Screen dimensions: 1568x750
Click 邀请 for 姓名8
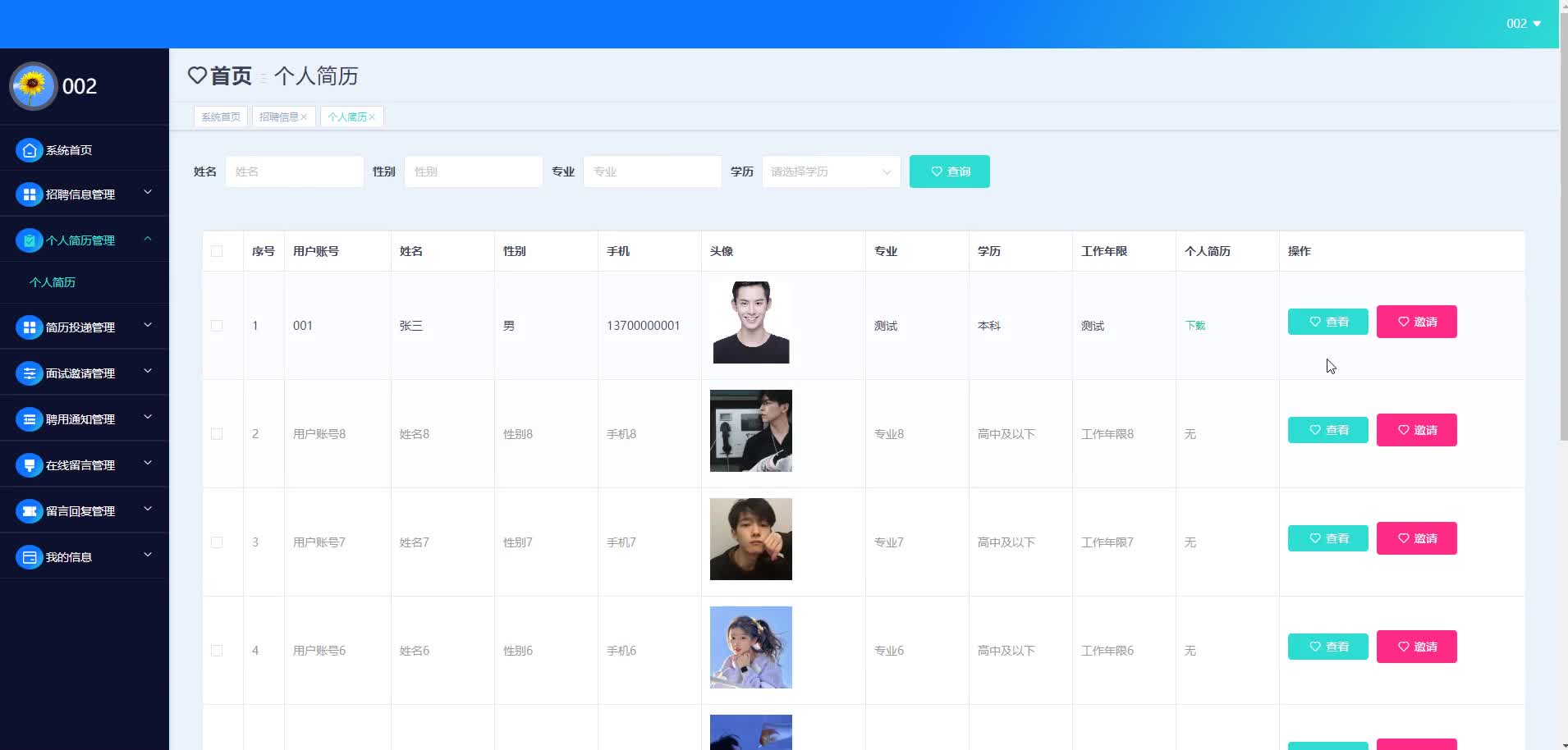(1416, 430)
